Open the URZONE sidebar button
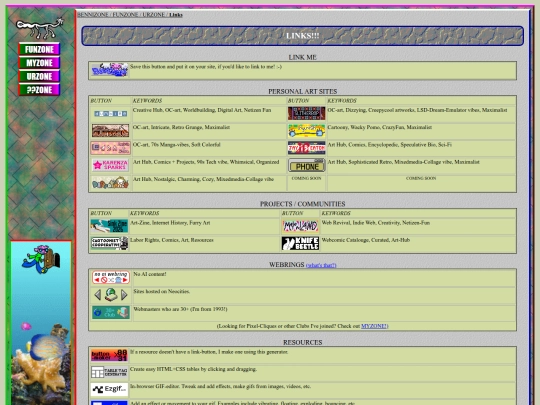This screenshot has width=540, height=405. [x=39, y=76]
